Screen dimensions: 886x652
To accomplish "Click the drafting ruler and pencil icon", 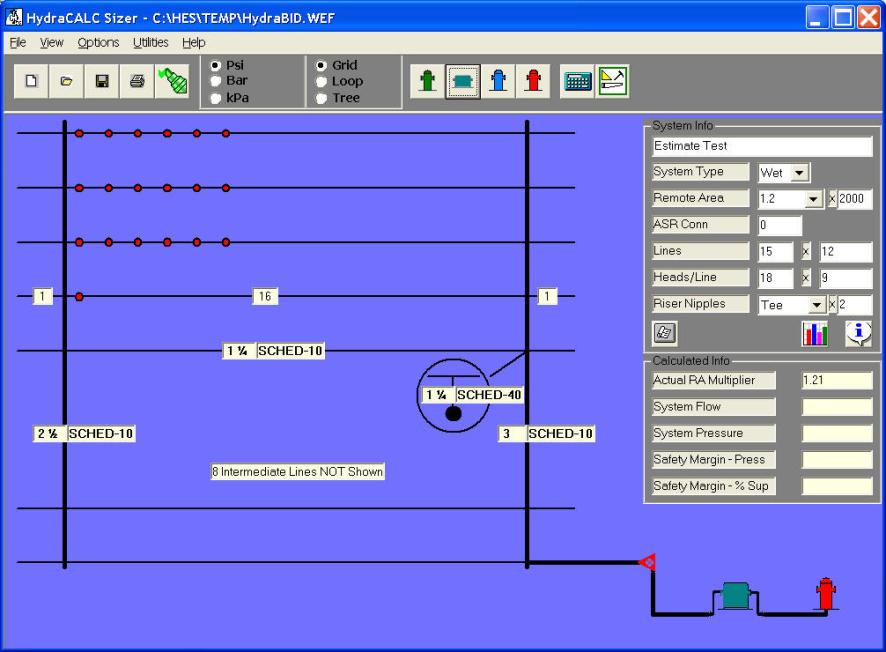I will 613,81.
